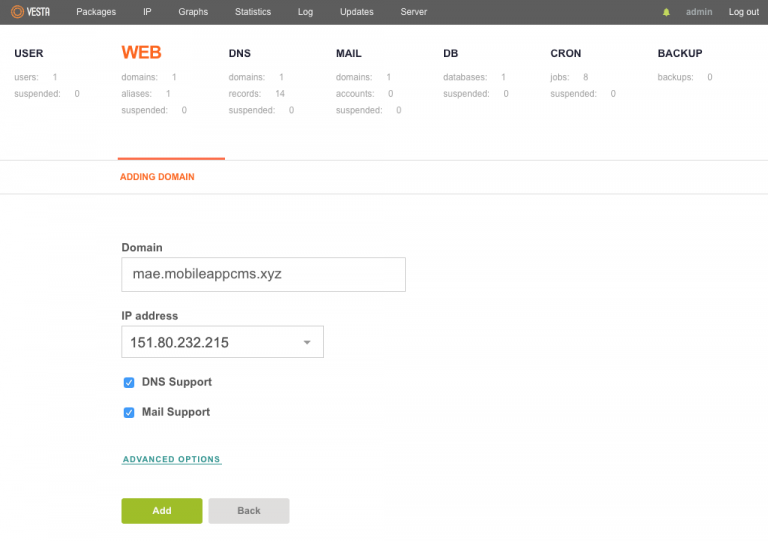
Task: Click the Back button
Action: pyautogui.click(x=249, y=511)
